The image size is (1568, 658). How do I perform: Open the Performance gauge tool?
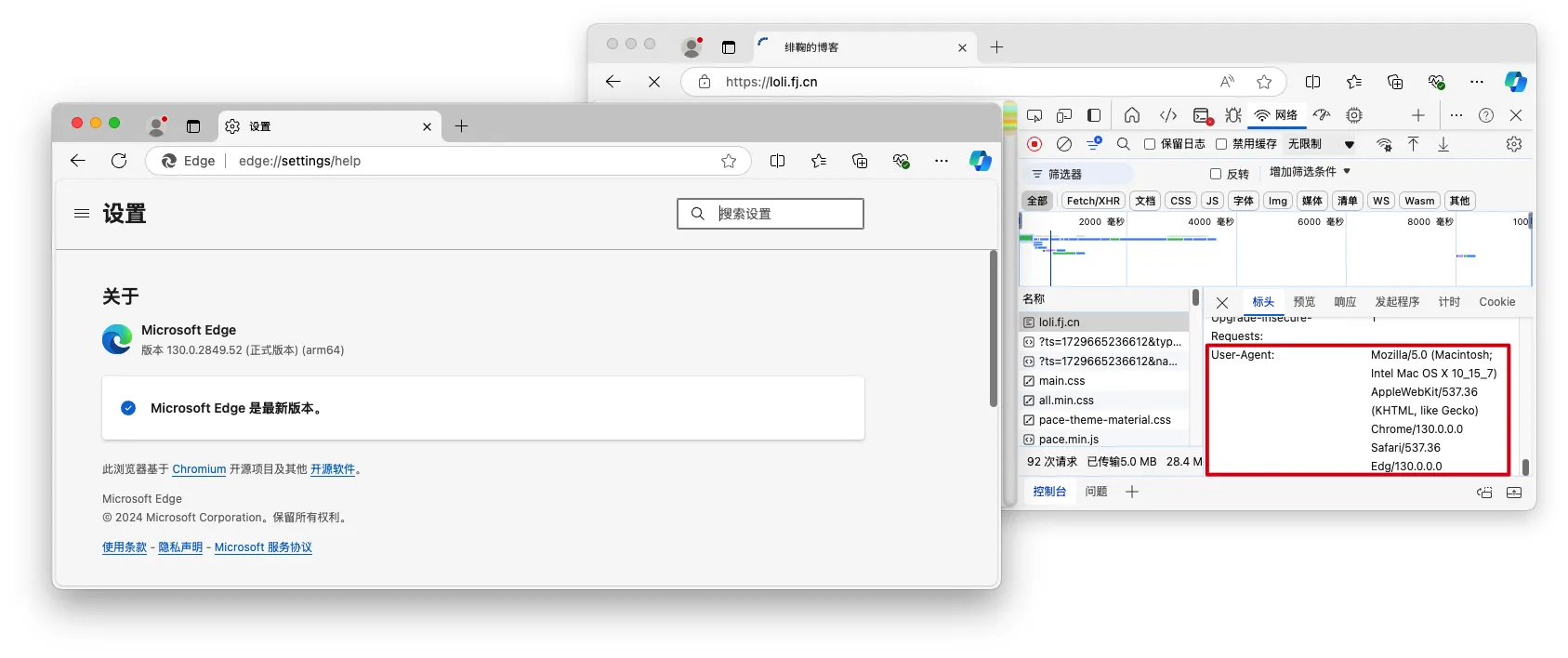pos(1322,115)
